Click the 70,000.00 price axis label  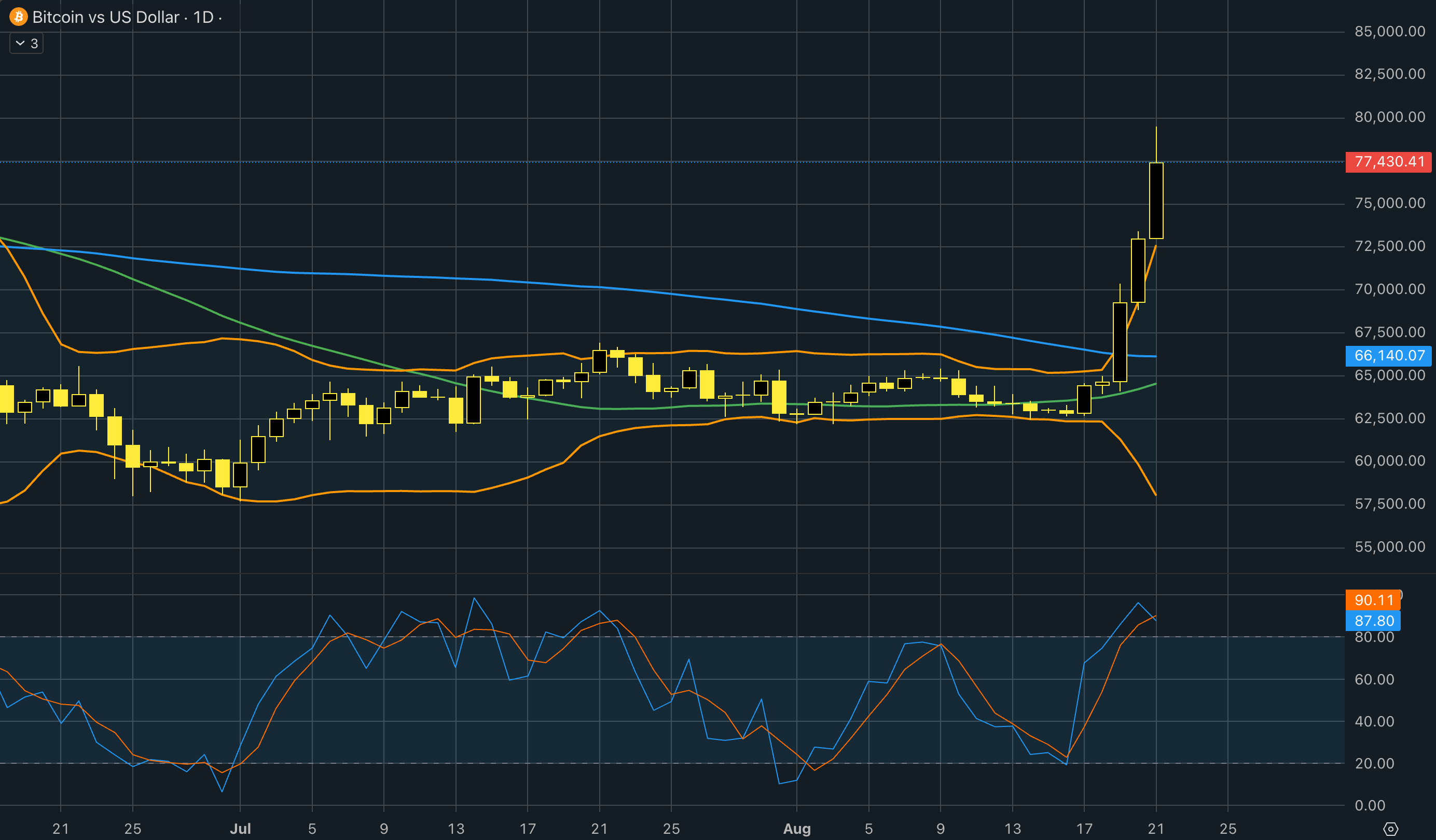point(1390,289)
